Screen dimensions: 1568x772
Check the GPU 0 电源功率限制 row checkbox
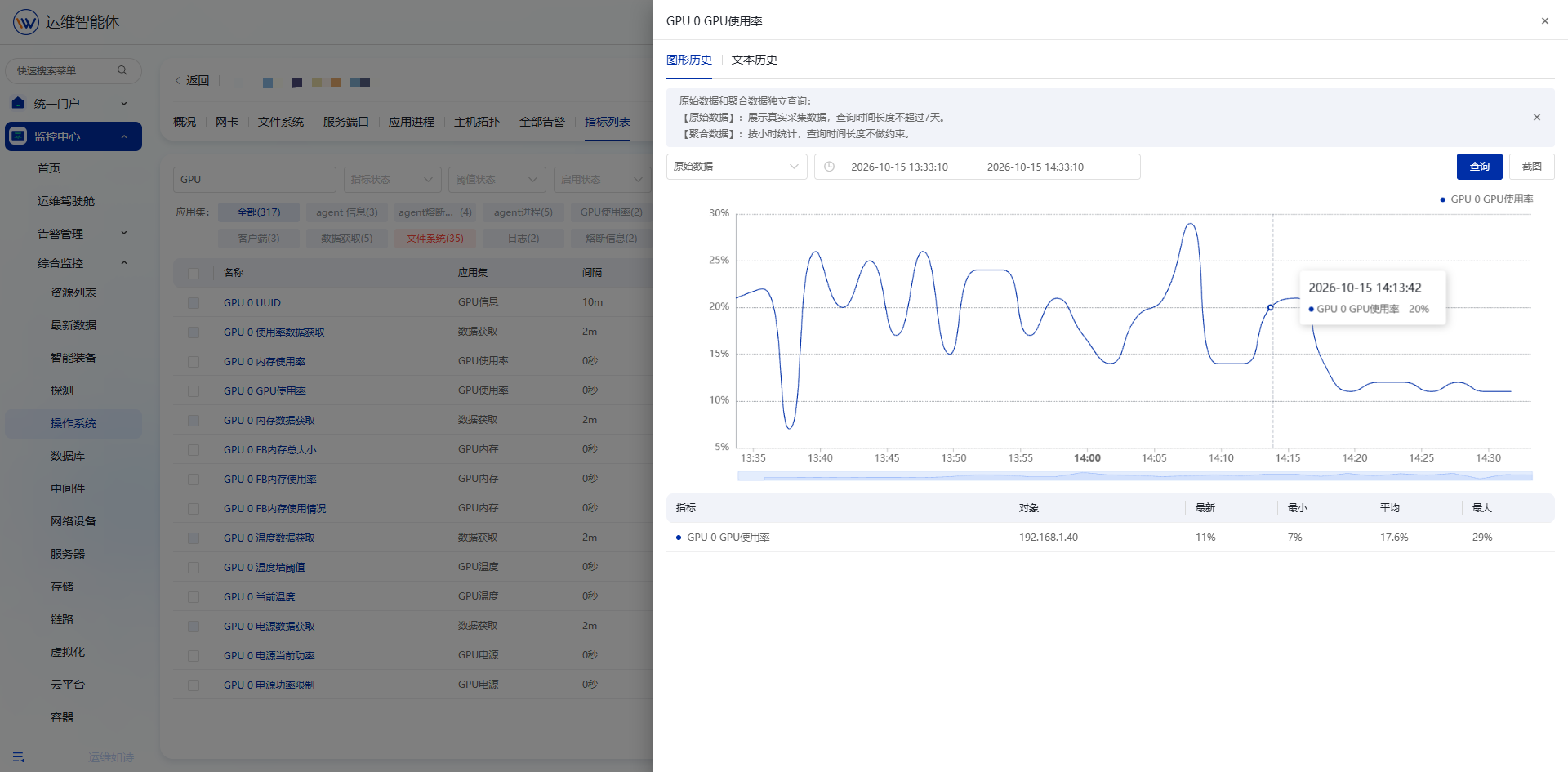194,685
